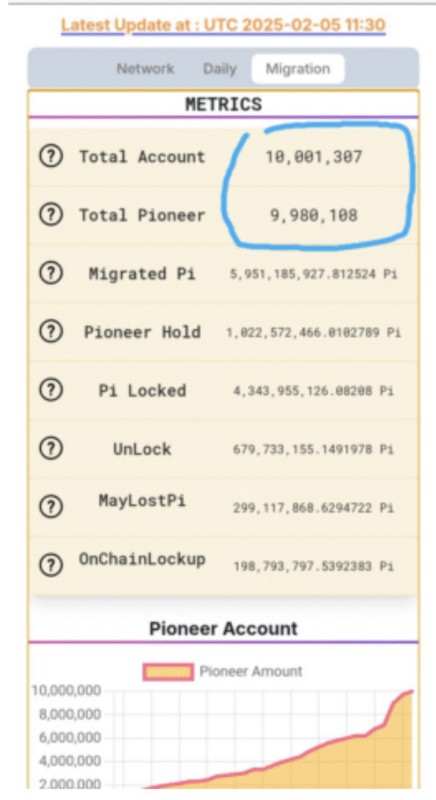The image size is (436, 800).
Task: Show info for Pi Locked question icon
Action: coord(51,390)
